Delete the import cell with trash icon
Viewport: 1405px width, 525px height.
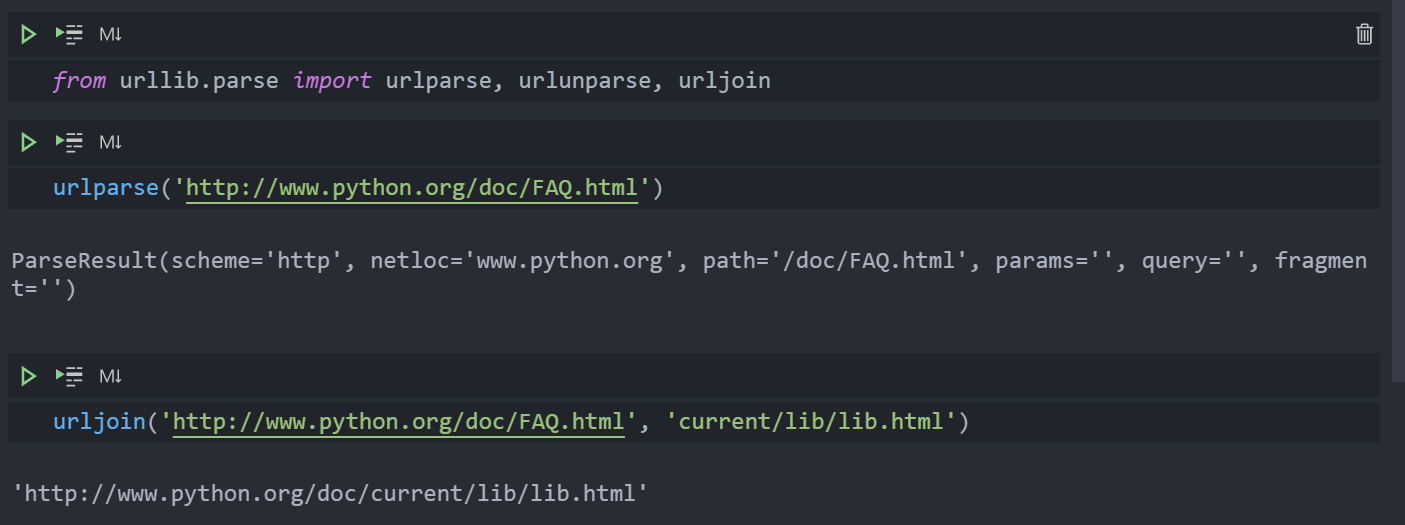(1364, 35)
